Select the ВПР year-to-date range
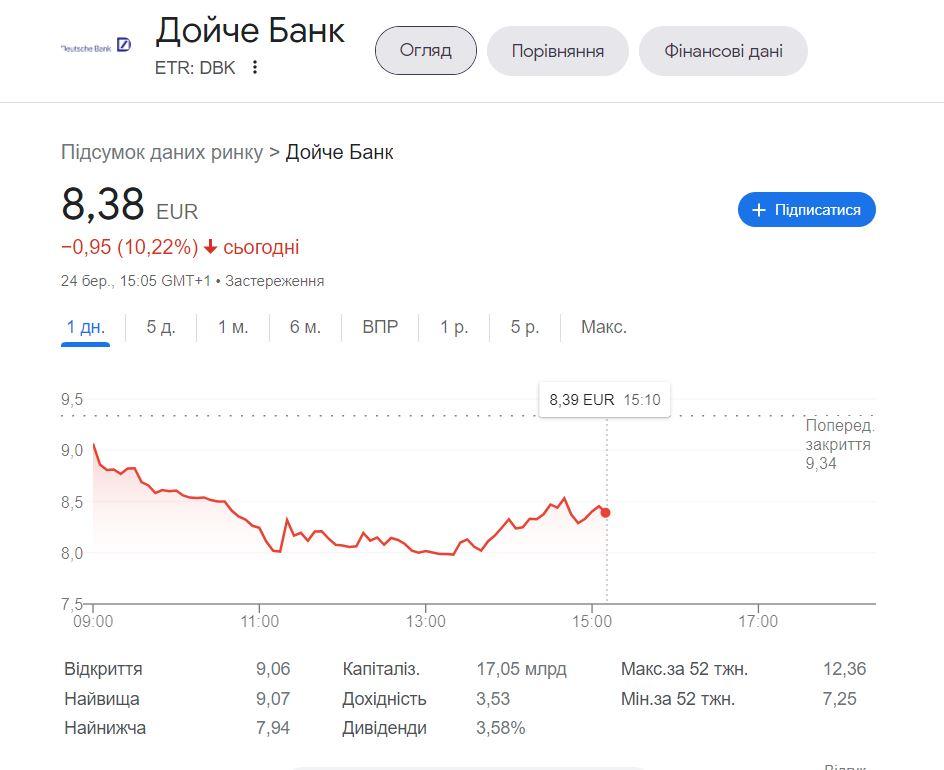 pos(380,327)
